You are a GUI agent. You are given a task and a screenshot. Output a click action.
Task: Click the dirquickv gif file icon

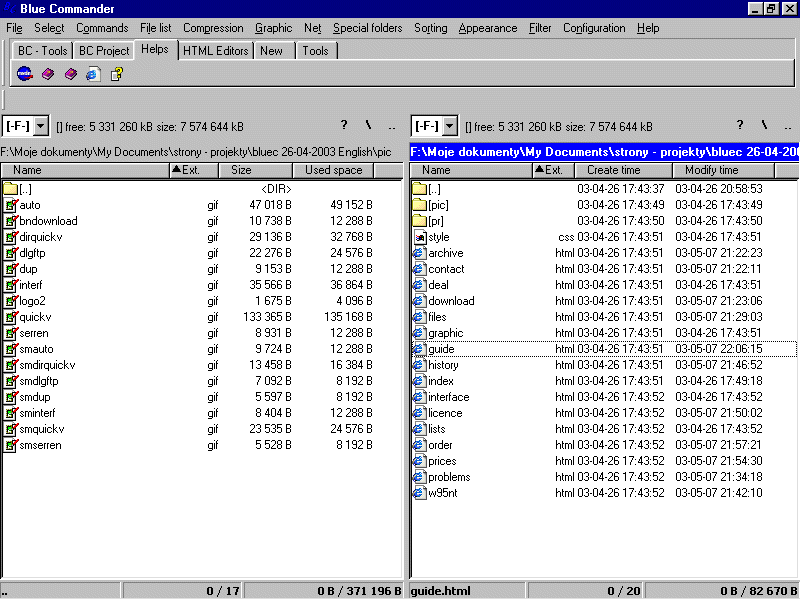11,237
